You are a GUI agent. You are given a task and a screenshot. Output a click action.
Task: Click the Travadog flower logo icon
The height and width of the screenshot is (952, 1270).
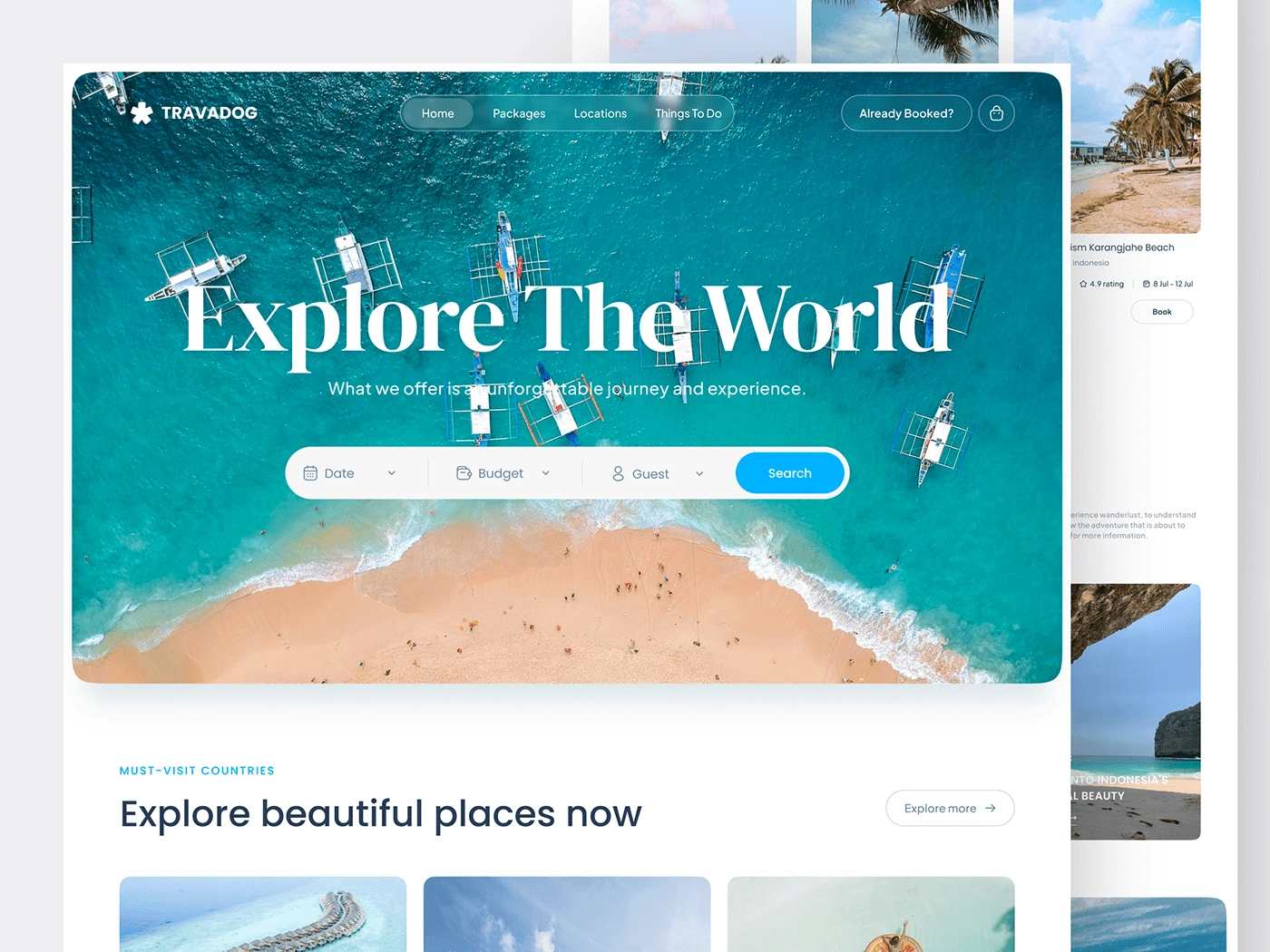142,113
